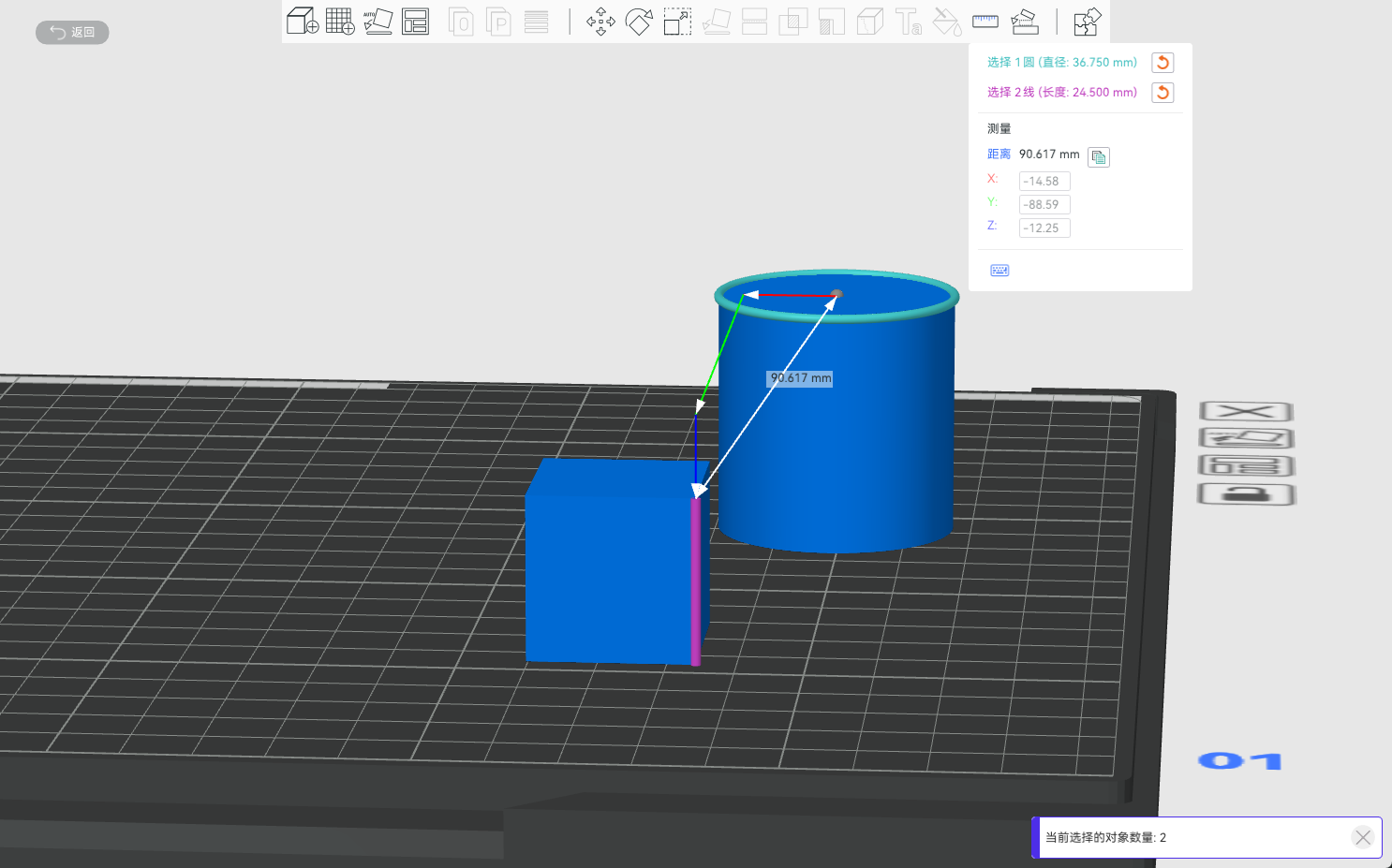Toggle the plate lock icon

(1246, 493)
